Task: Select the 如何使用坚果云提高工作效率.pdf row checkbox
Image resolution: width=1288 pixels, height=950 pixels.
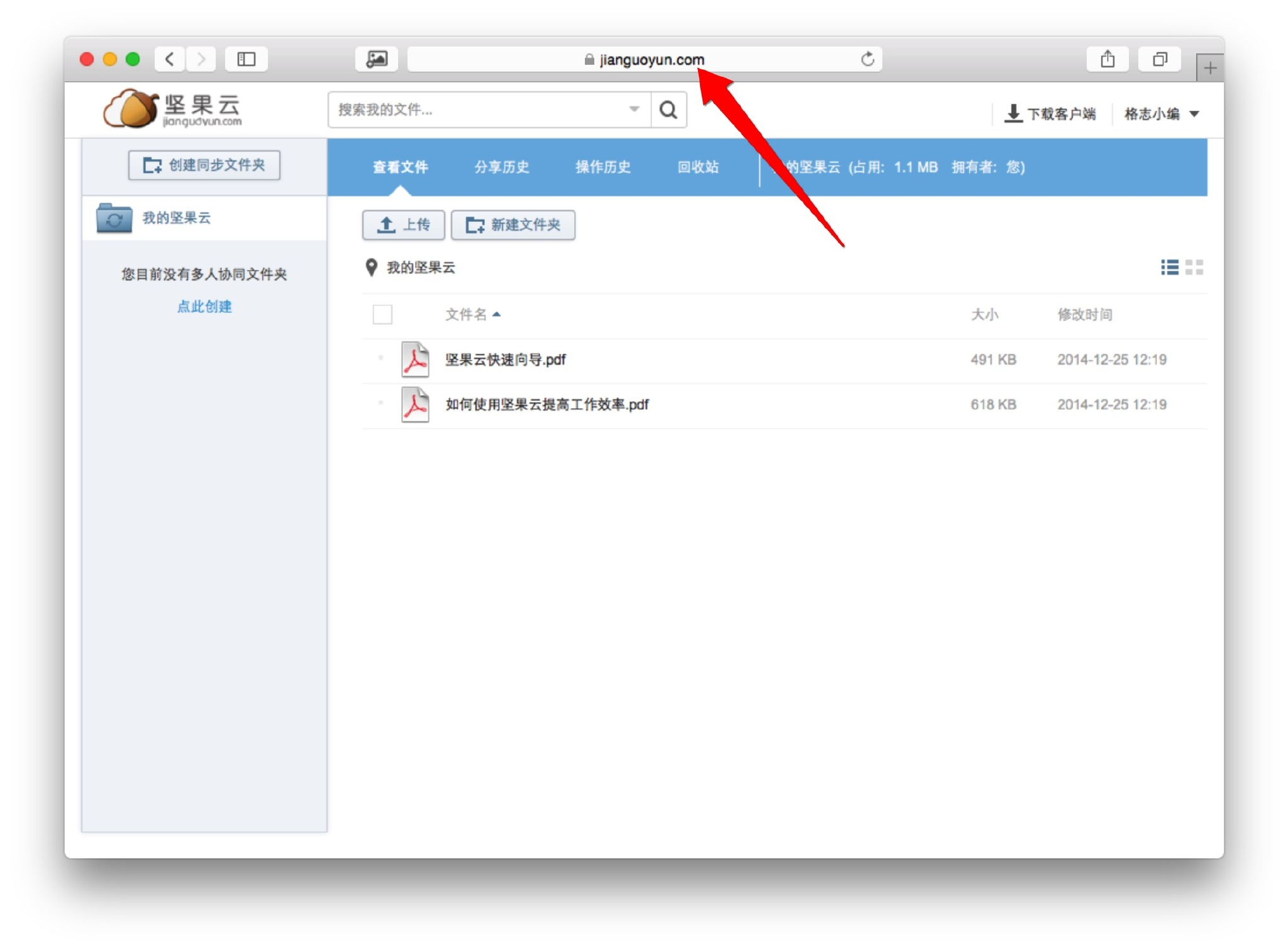Action: pos(380,404)
